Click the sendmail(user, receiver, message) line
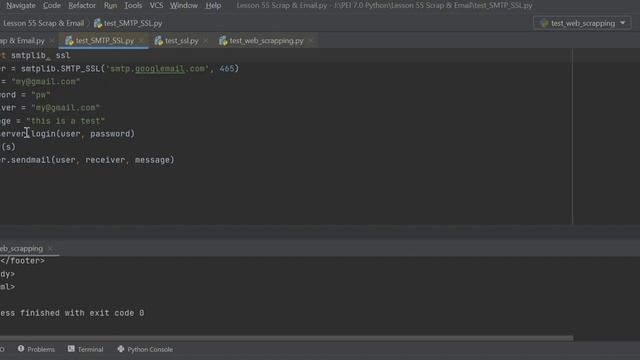Image resolution: width=640 pixels, height=360 pixels. 87,160
